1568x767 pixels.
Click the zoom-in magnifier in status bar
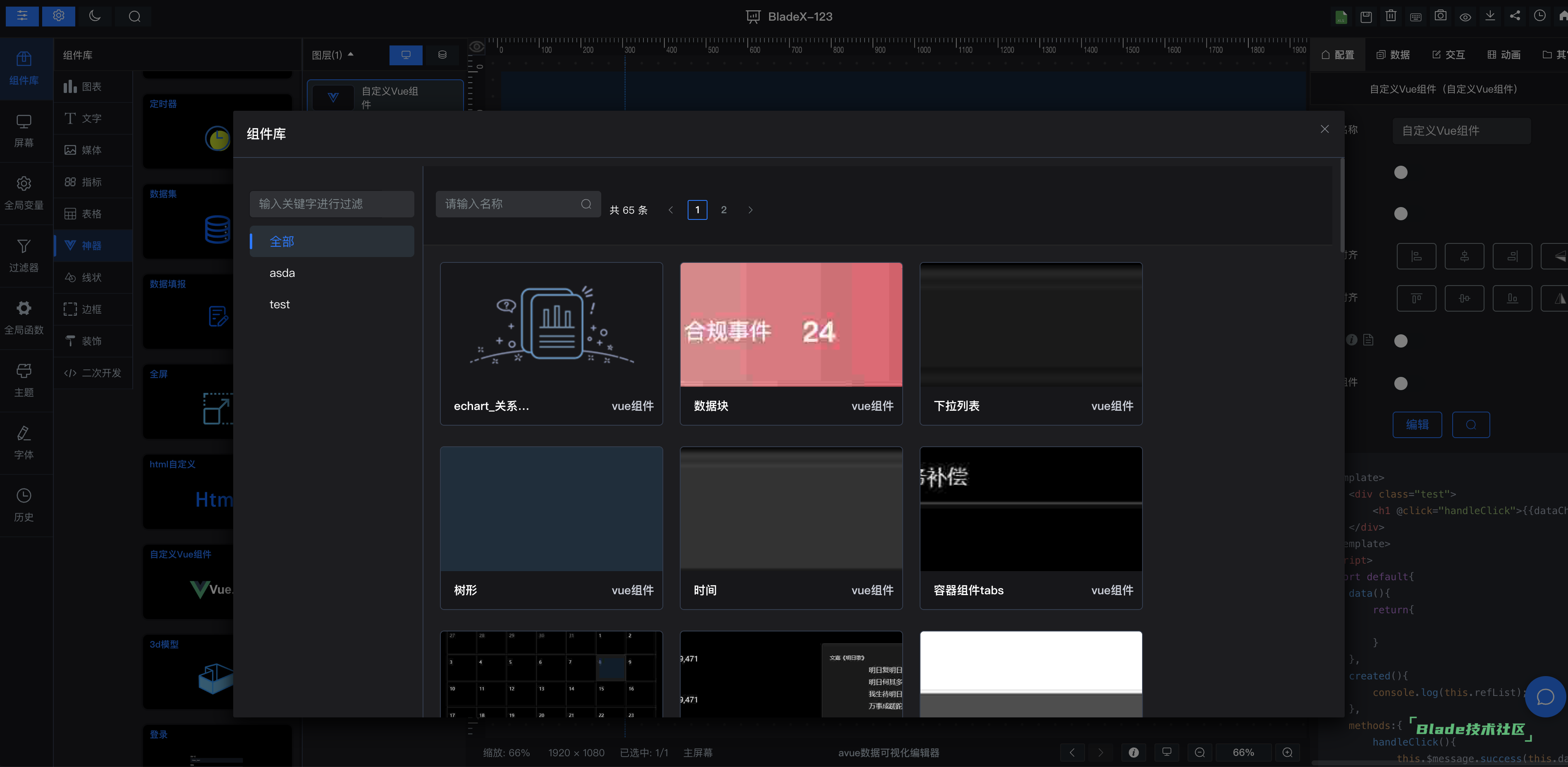point(1287,753)
